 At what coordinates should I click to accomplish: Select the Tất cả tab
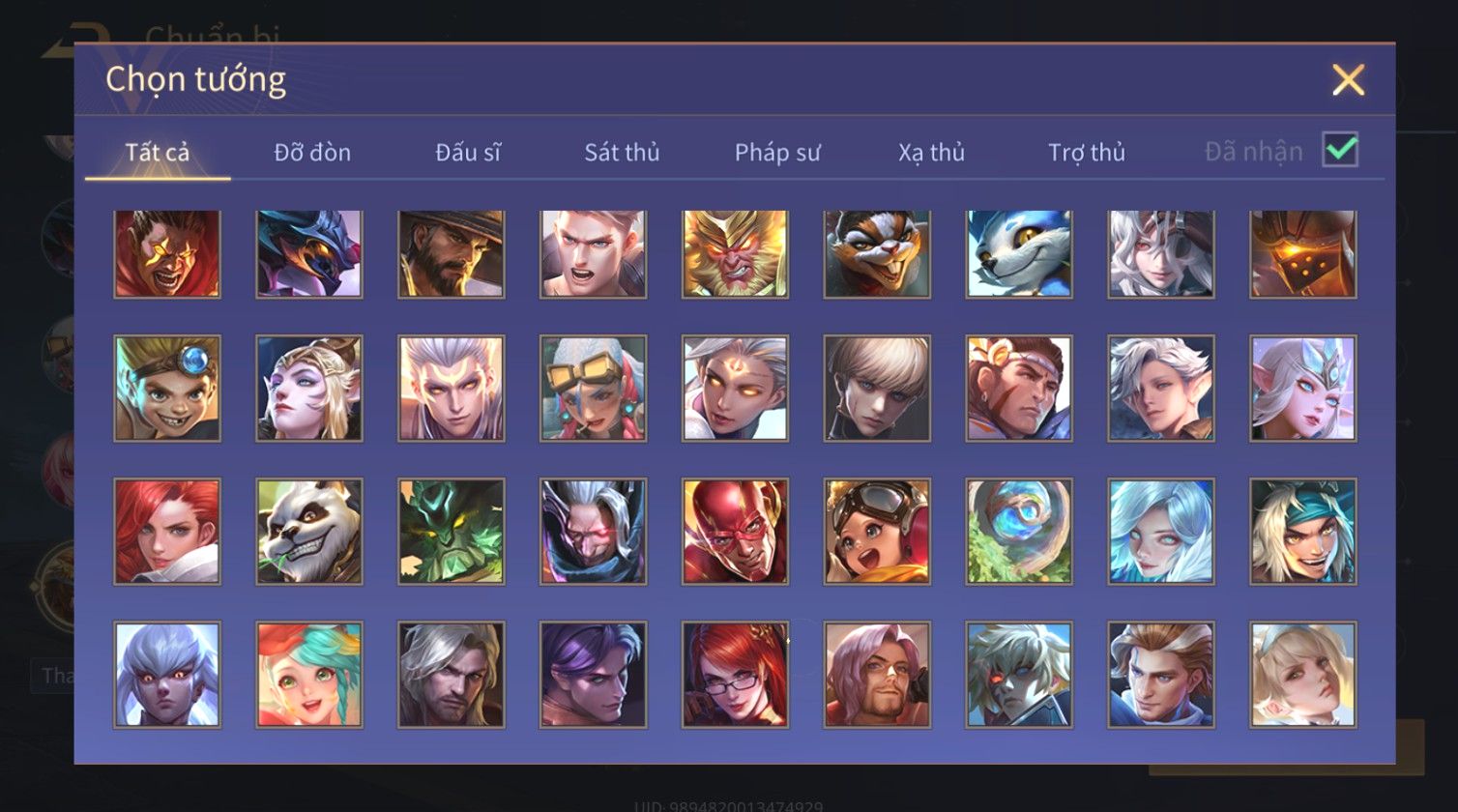(x=158, y=152)
